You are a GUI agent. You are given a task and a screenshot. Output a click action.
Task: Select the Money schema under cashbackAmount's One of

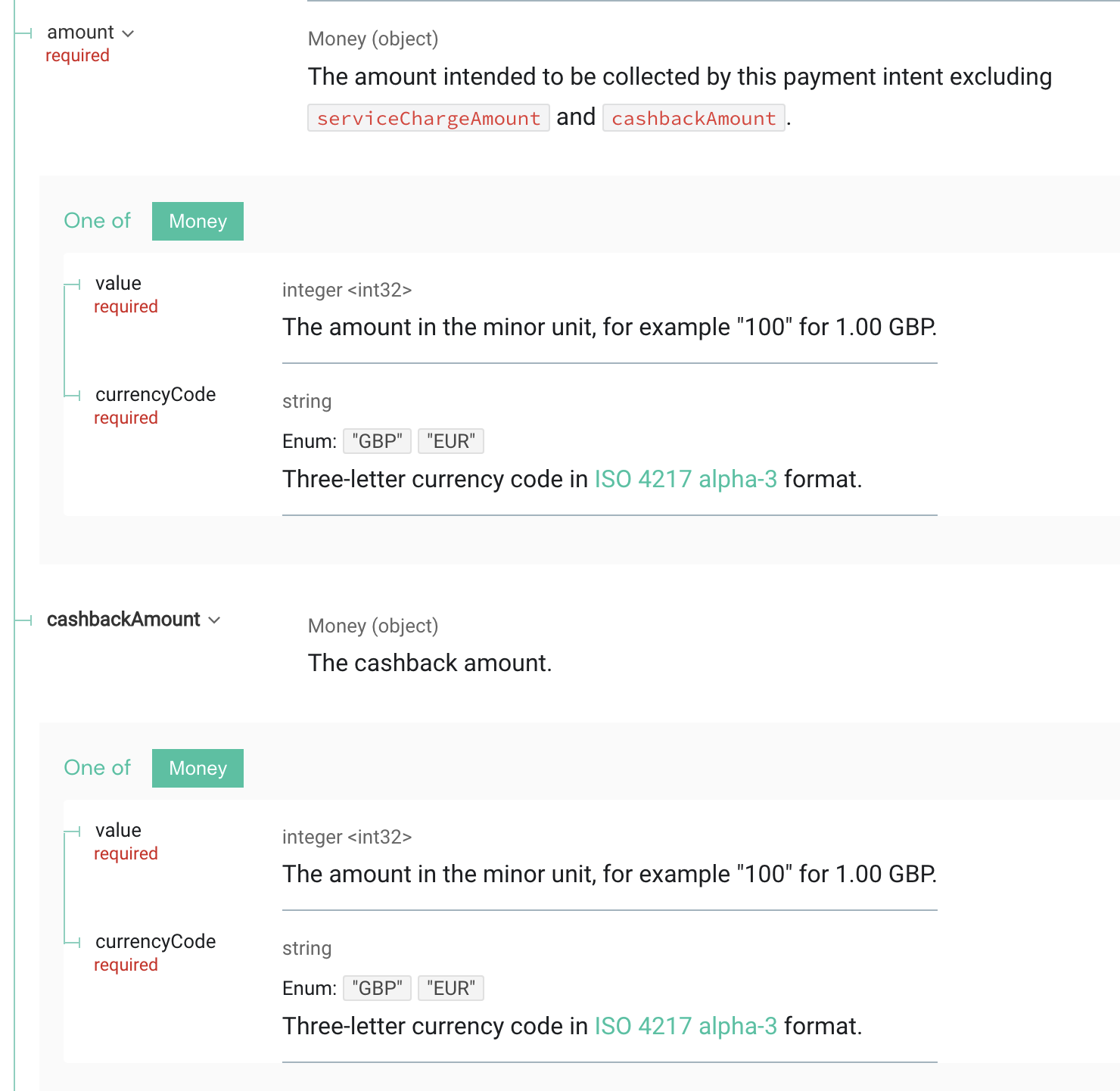198,768
